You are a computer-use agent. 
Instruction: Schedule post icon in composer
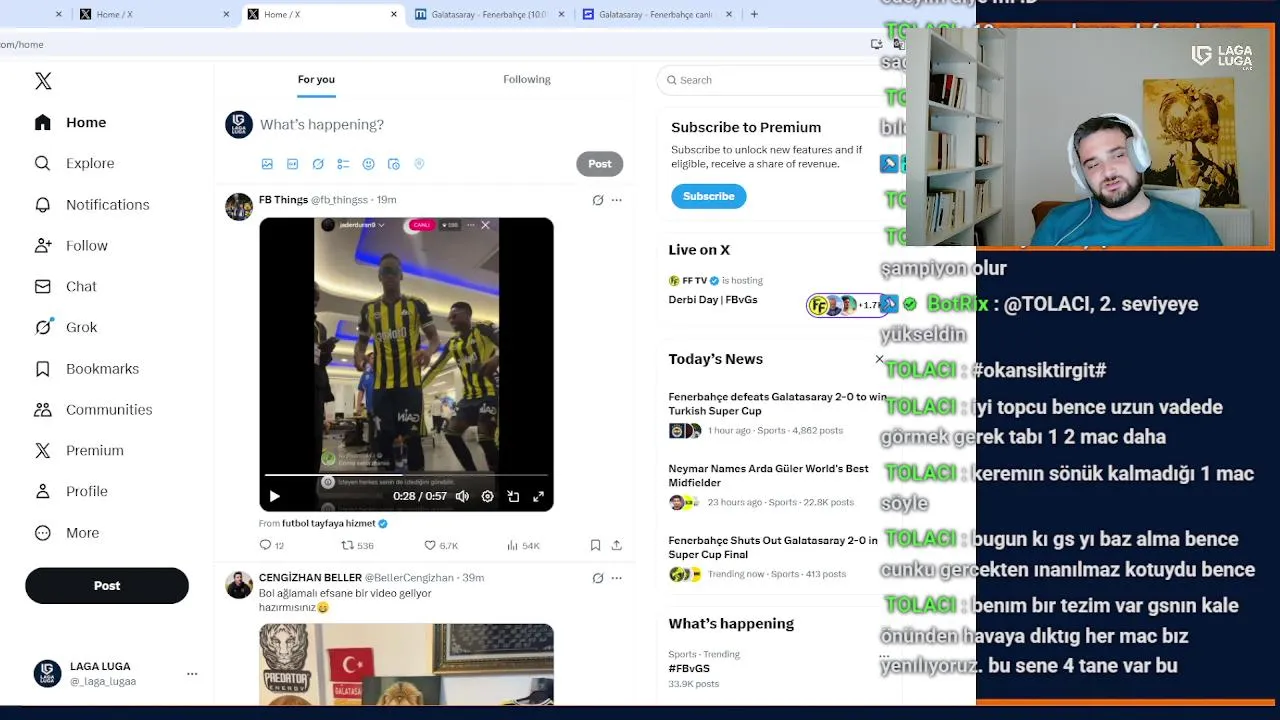tap(394, 164)
